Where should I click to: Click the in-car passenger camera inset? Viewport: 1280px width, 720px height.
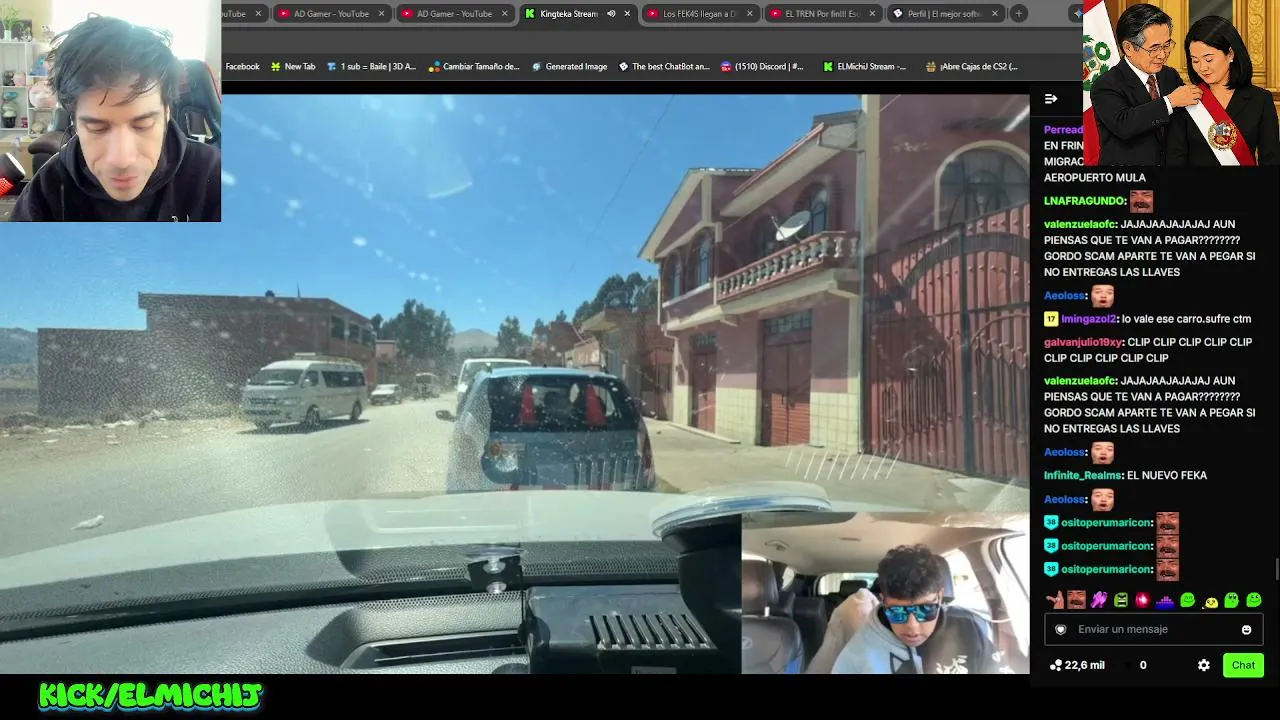click(x=885, y=594)
